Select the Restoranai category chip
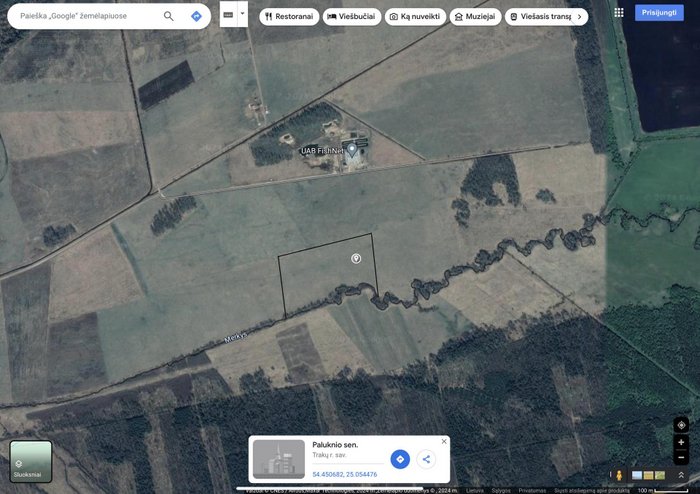The image size is (700, 494). (x=289, y=17)
